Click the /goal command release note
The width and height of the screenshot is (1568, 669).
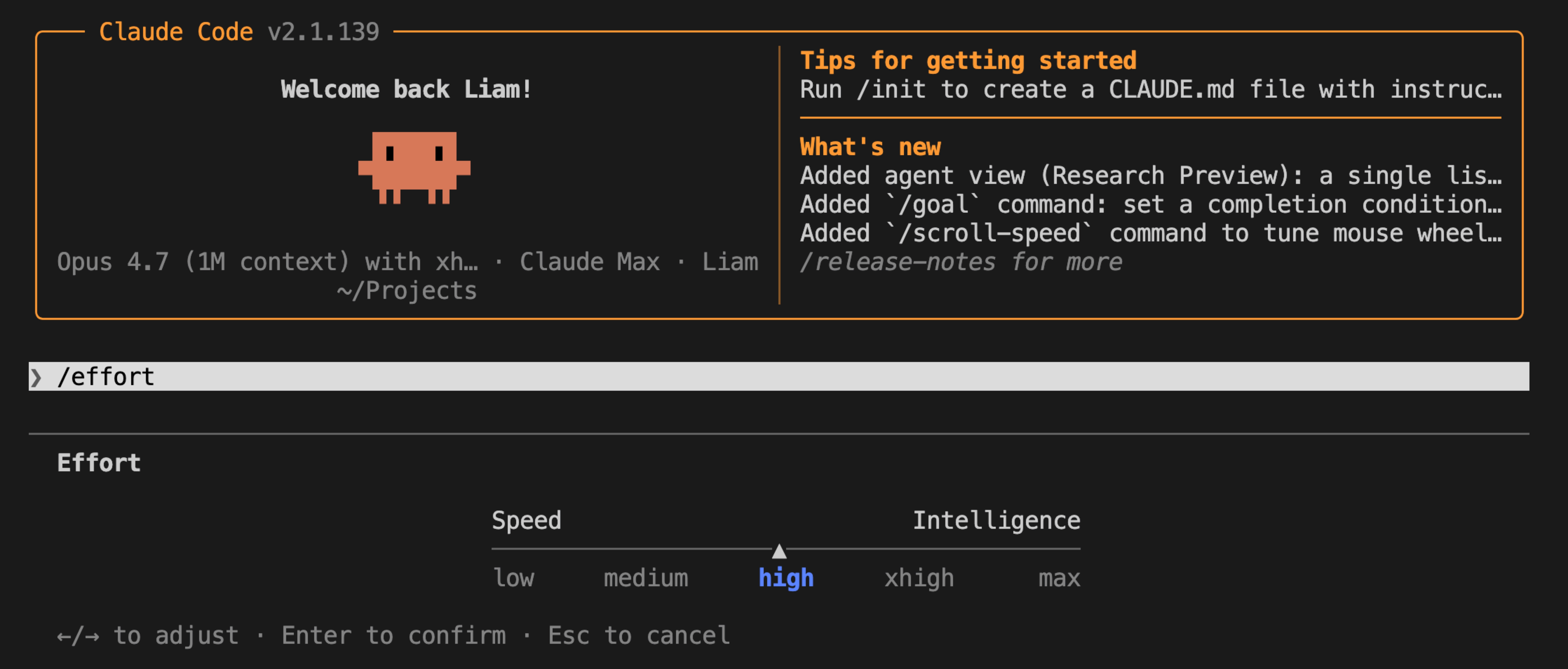click(1151, 204)
